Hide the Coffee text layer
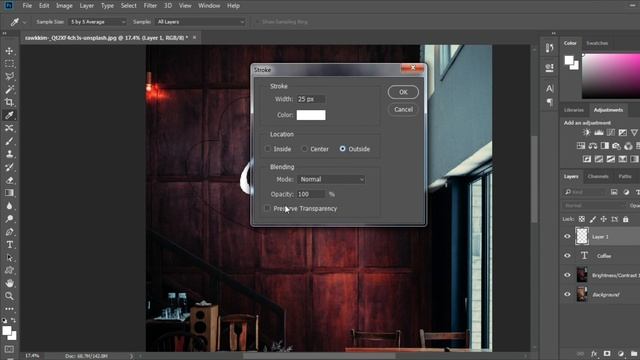This screenshot has height=360, width=640. (x=567, y=256)
